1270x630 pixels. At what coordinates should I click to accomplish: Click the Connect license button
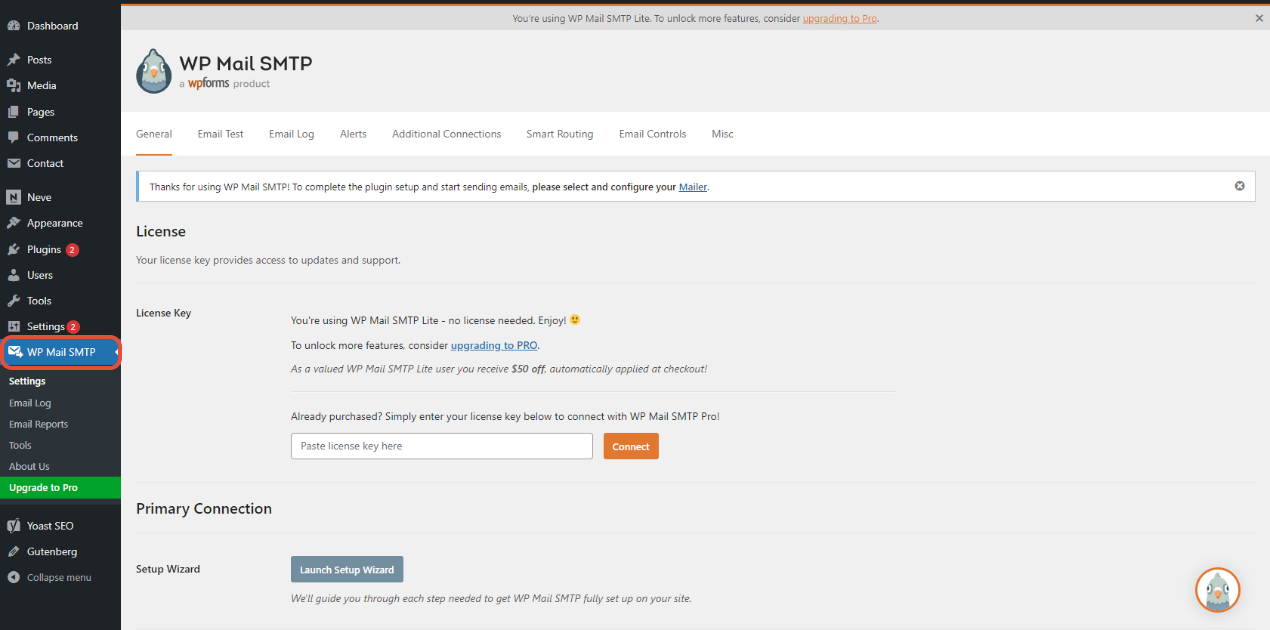tap(631, 446)
